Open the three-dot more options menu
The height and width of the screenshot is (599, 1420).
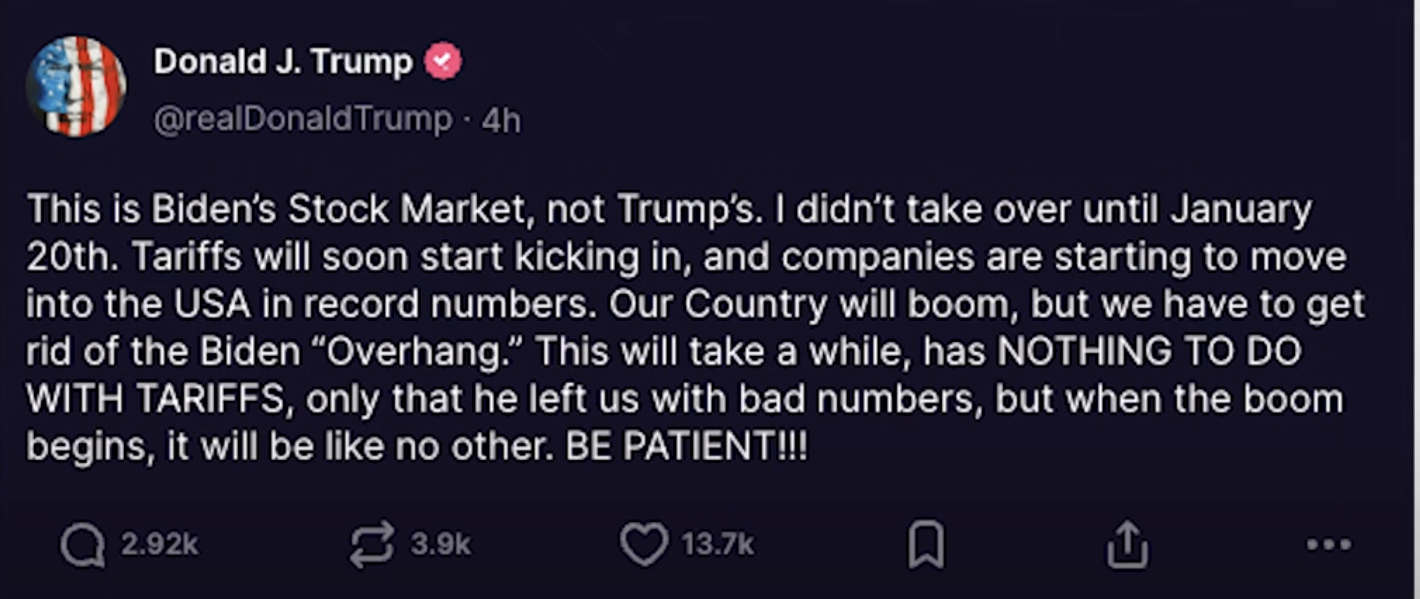1328,545
